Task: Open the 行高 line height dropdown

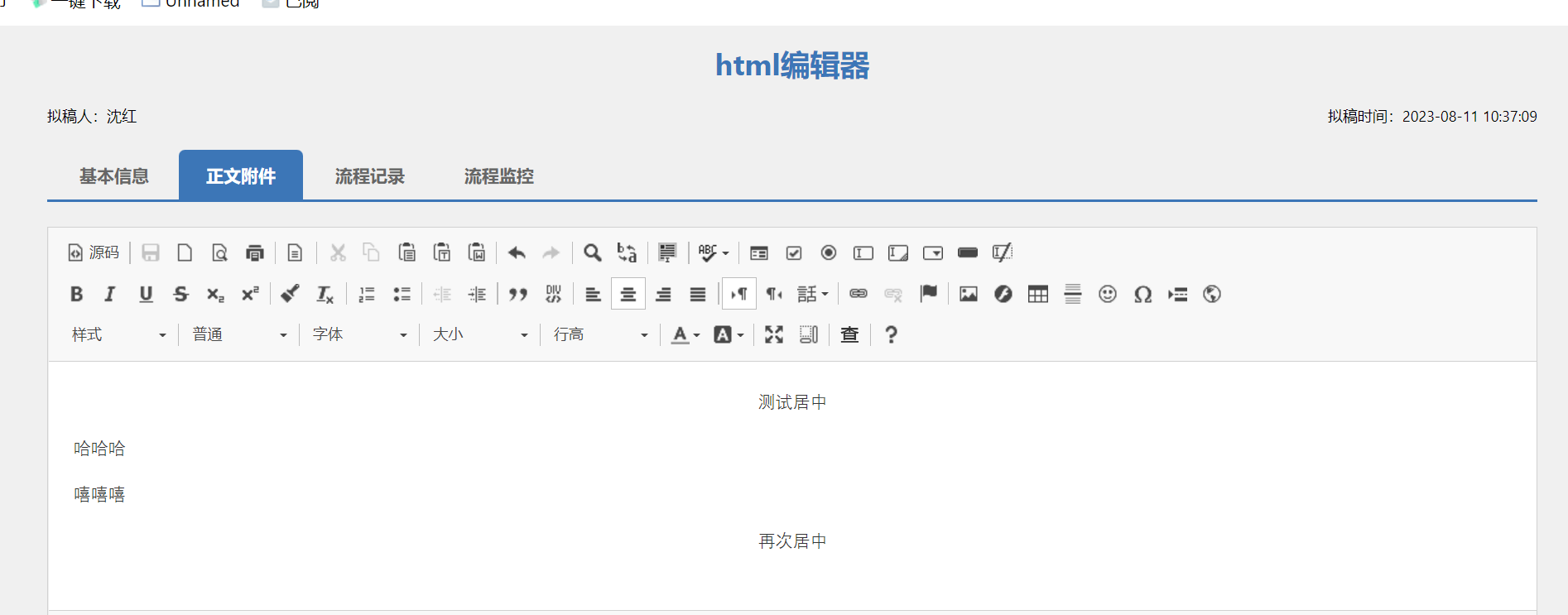Action: pos(601,334)
